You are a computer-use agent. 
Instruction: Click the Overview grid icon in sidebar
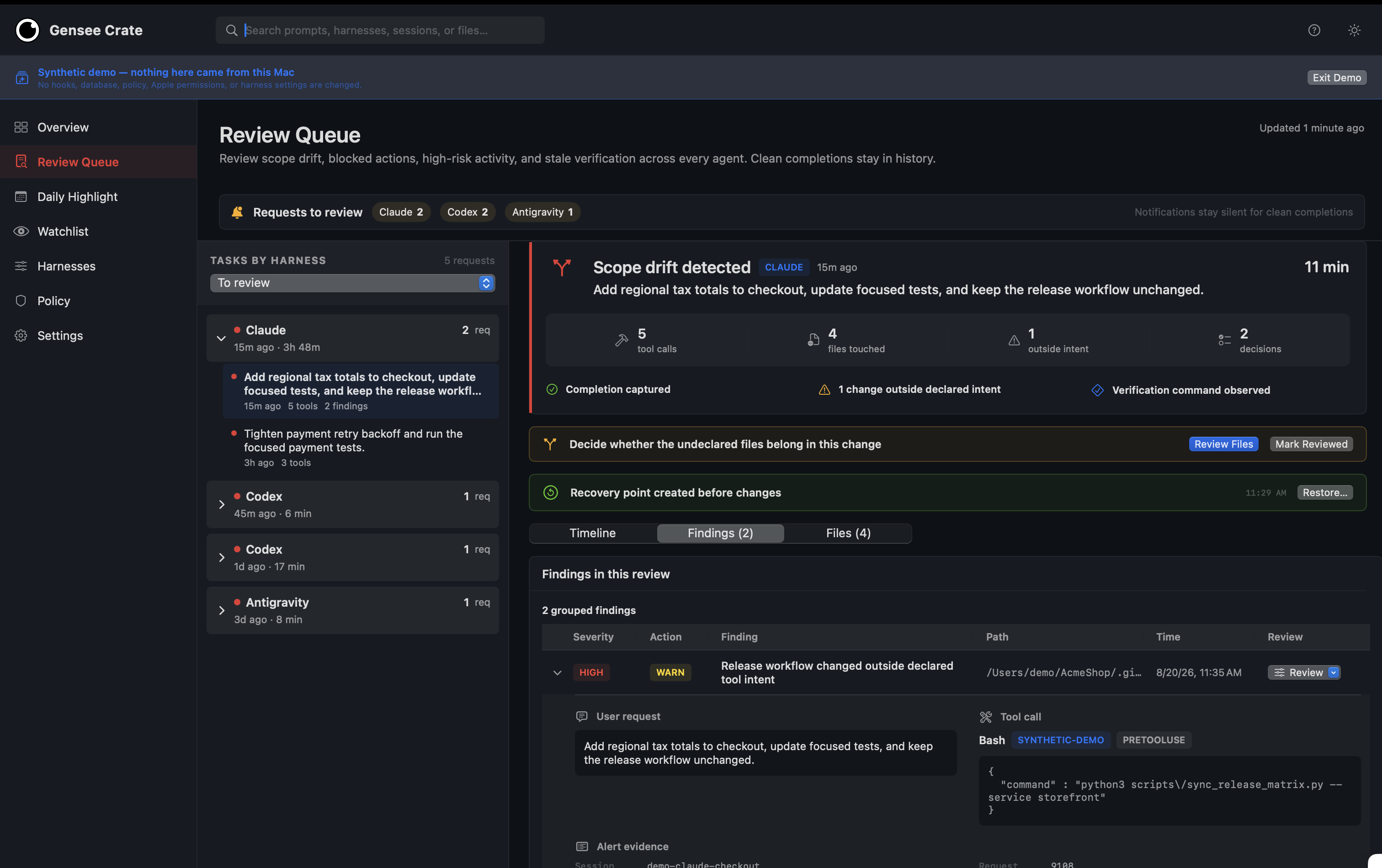[x=21, y=127]
